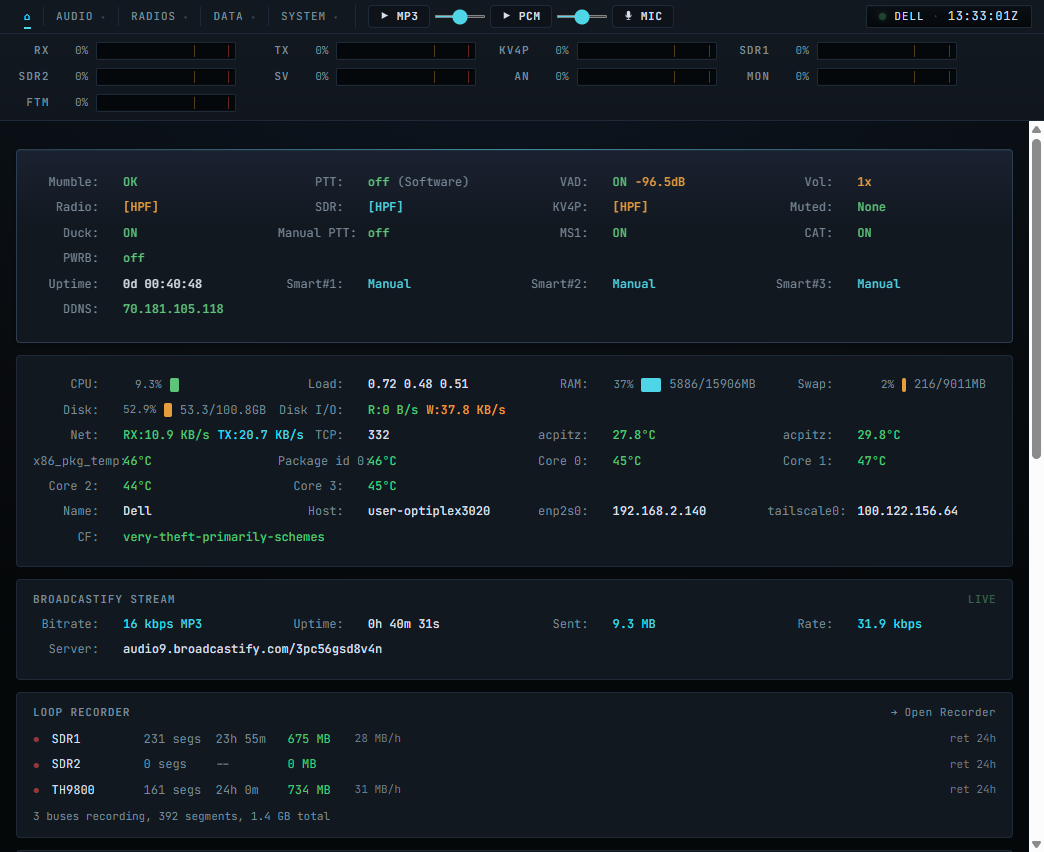This screenshot has height=852, width=1044.
Task: Select the TH9800 loop recorder row name
Action: pyautogui.click(x=73, y=790)
